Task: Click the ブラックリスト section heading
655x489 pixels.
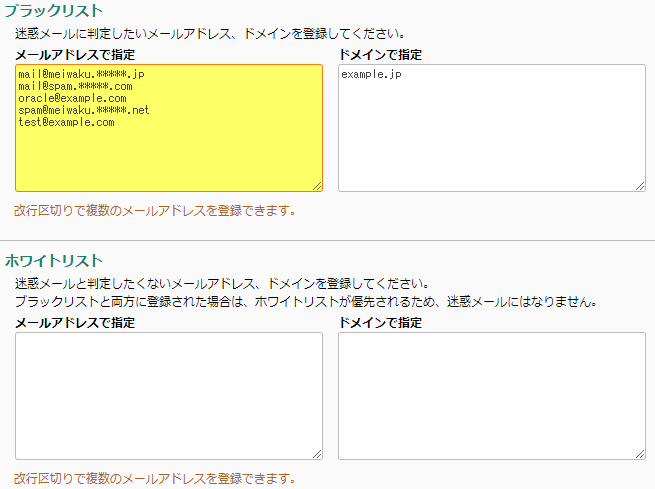Action: click(53, 11)
